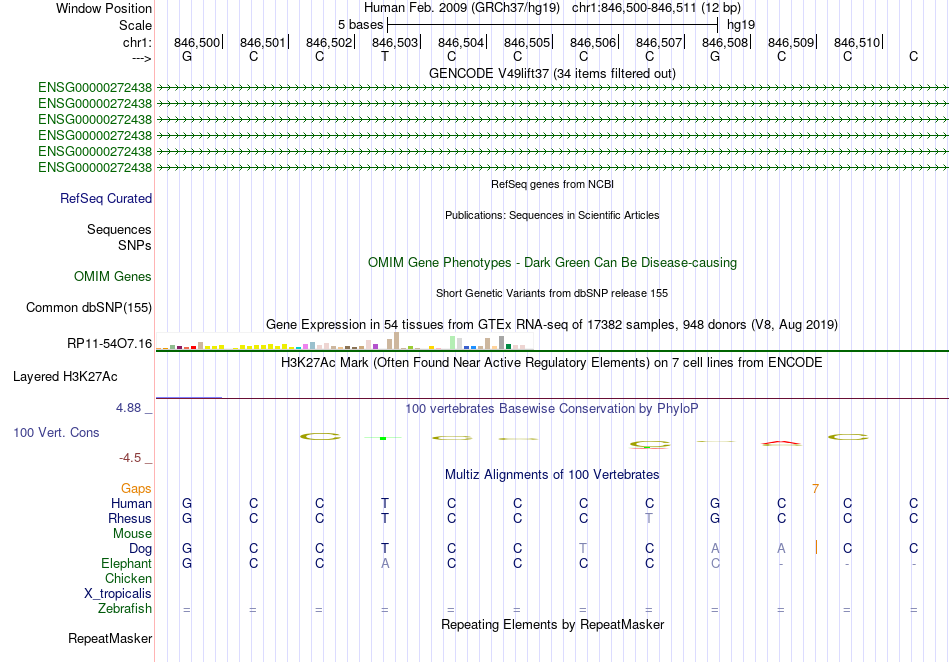
Task: Click the faded T in the Dog row
Action: pyautogui.click(x=583, y=548)
